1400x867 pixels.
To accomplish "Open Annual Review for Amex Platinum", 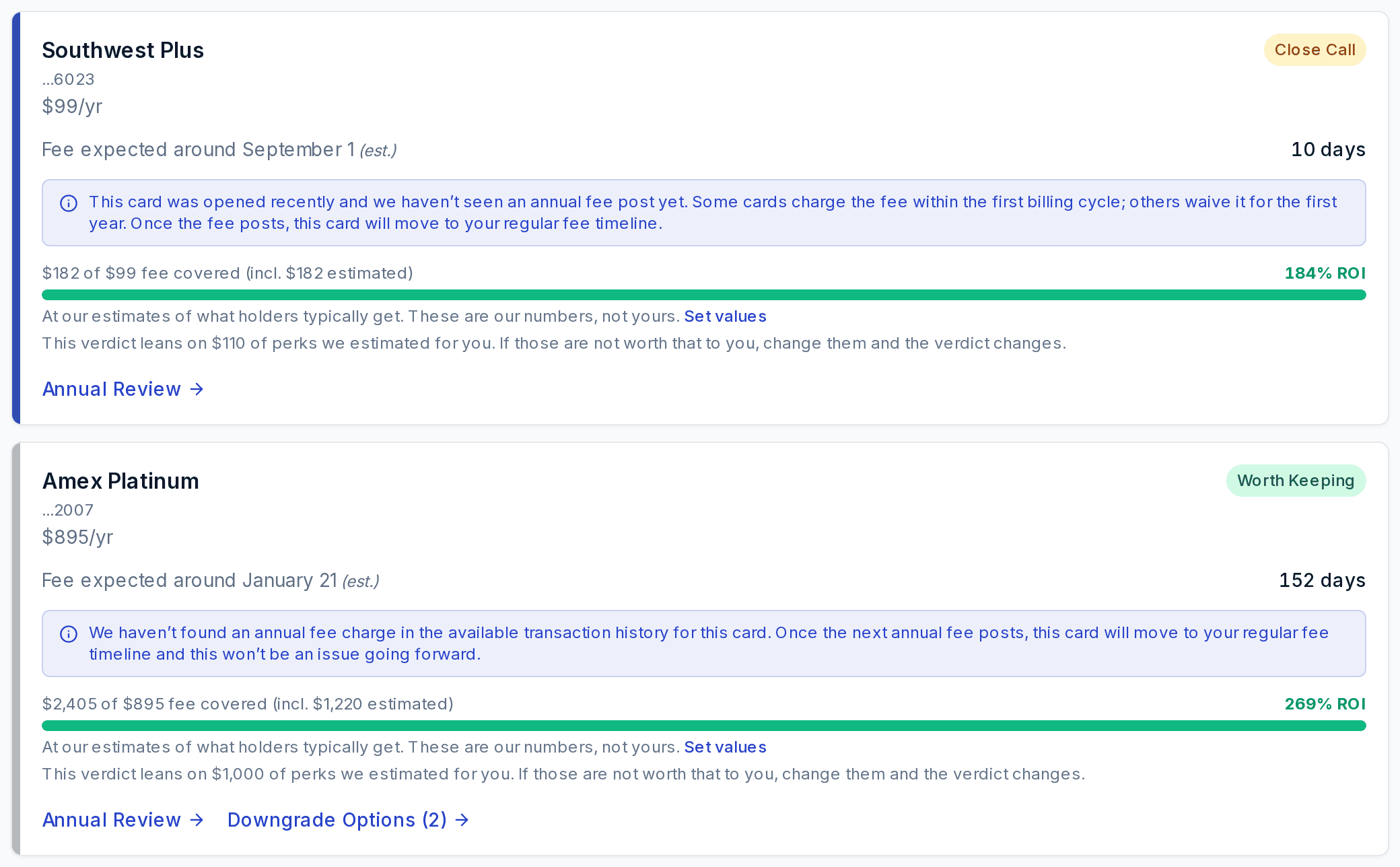I will (x=123, y=820).
